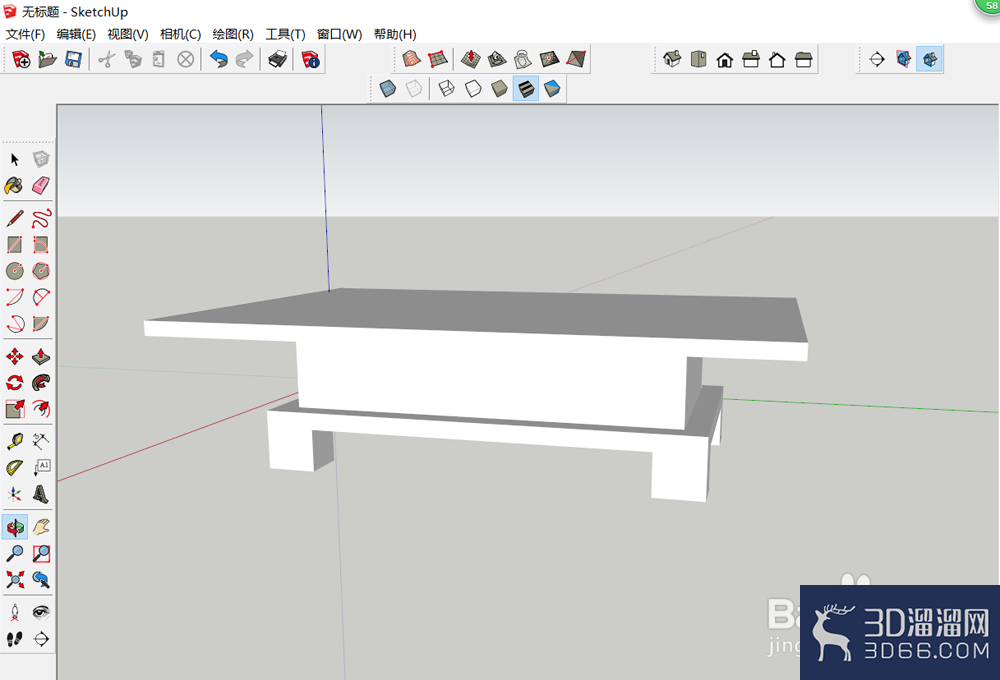Click the Redo arrow

pos(245,59)
